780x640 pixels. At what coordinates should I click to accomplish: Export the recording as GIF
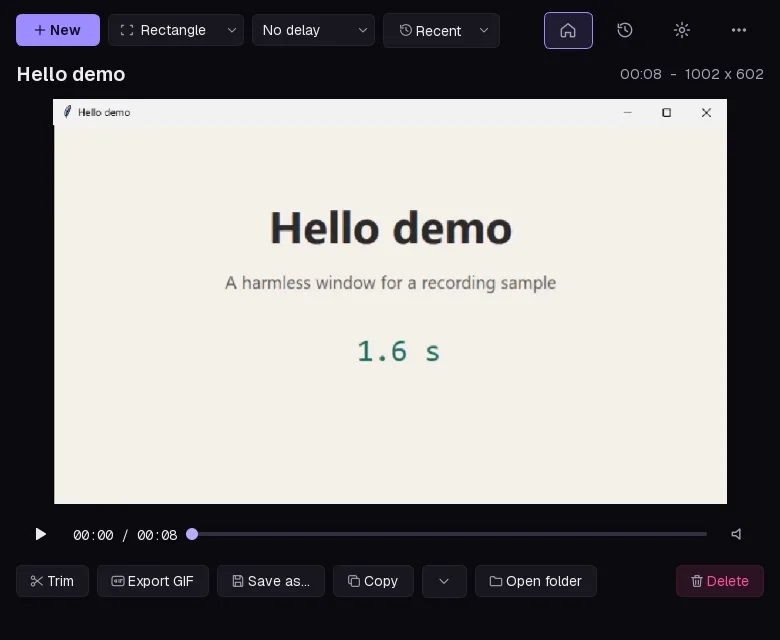[x=153, y=581]
